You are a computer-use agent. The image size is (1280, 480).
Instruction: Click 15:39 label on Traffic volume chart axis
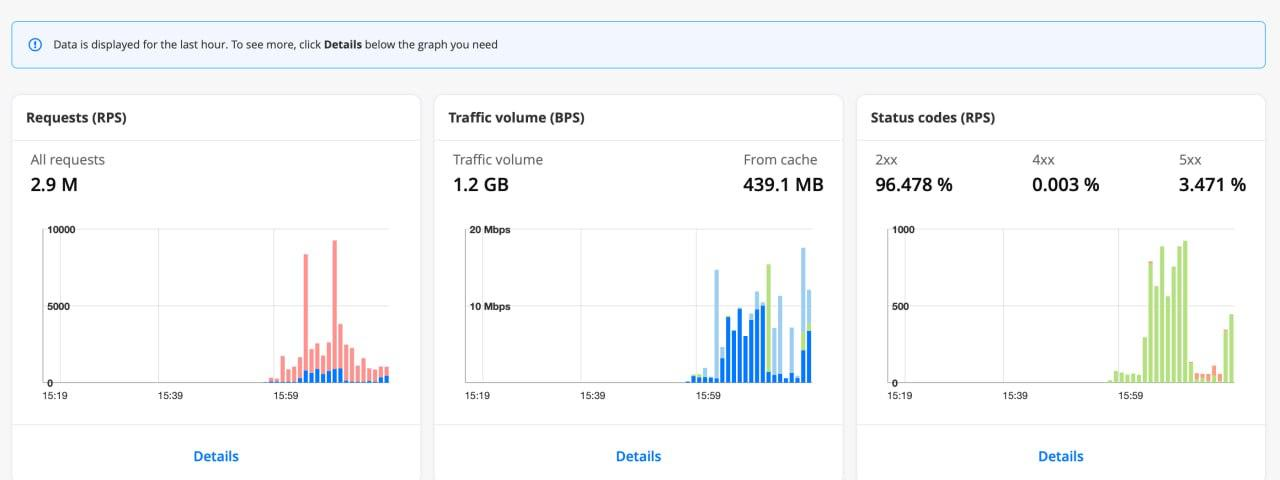(x=593, y=396)
